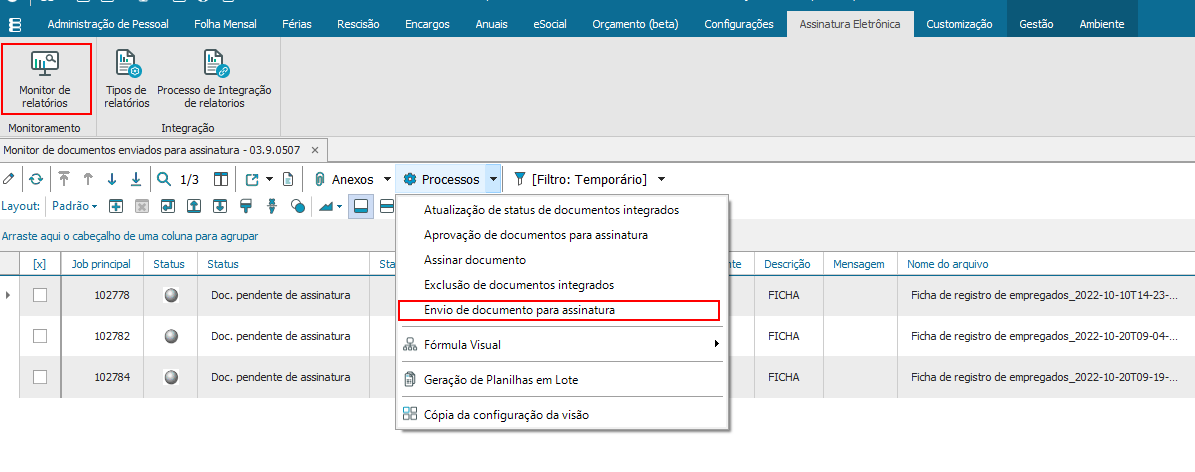Open the Processos dropdown arrow
The image size is (1195, 472).
pos(494,179)
